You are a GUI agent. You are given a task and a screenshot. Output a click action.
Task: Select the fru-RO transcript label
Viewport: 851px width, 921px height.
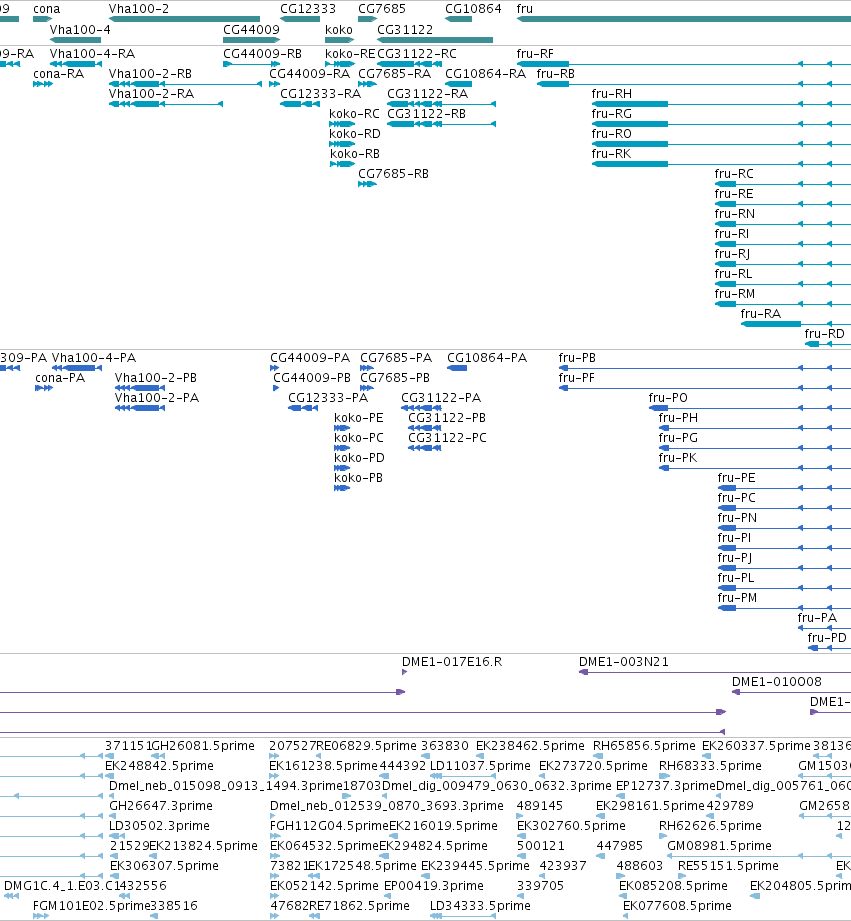click(x=611, y=133)
